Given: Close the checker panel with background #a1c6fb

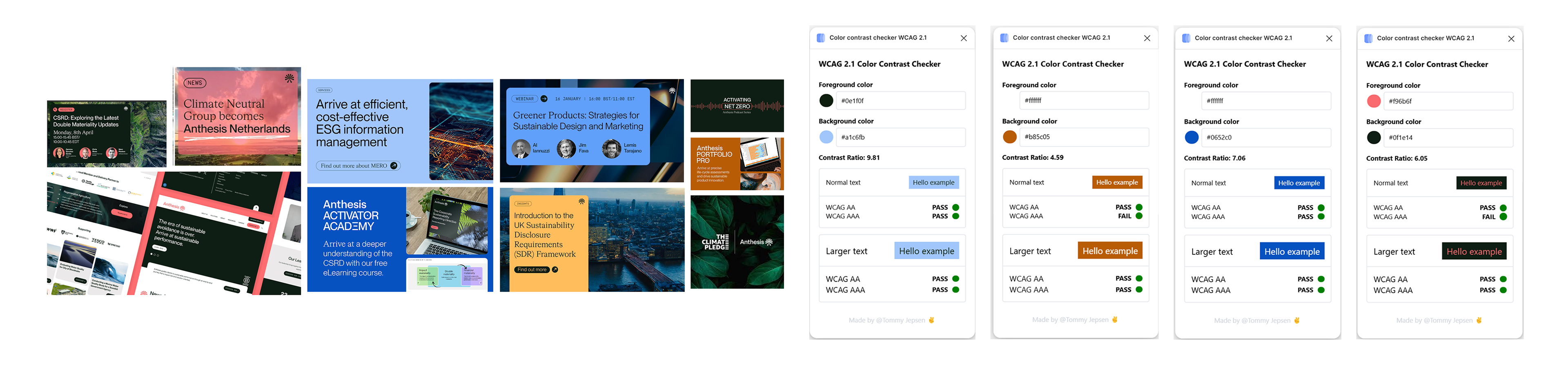Looking at the screenshot, I should click(x=964, y=38).
